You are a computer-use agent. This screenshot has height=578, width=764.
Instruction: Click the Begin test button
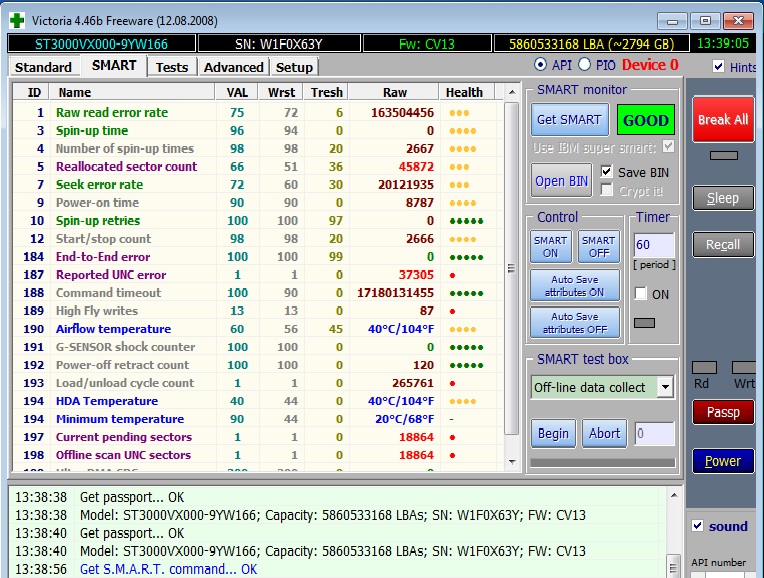(554, 433)
